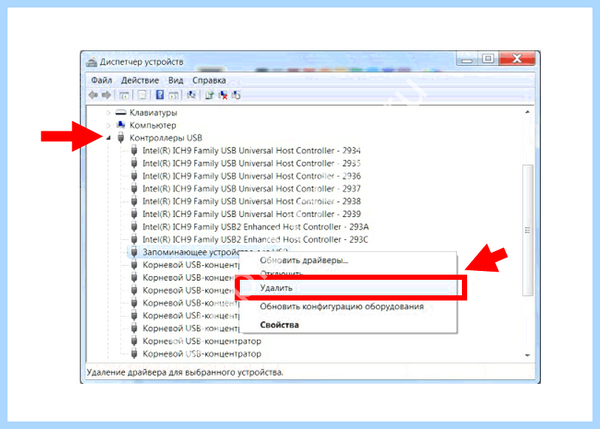The image size is (600, 429).
Task: Open the Вид menu
Action: (176, 80)
